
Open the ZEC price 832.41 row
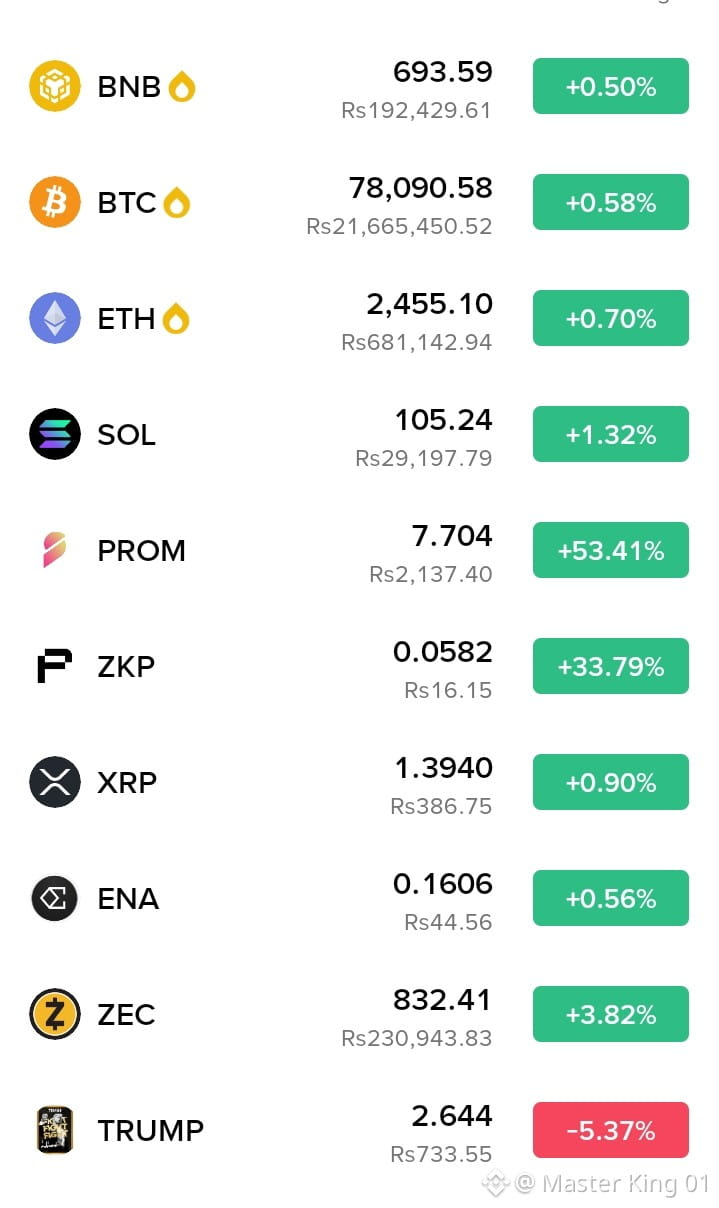359,1015
